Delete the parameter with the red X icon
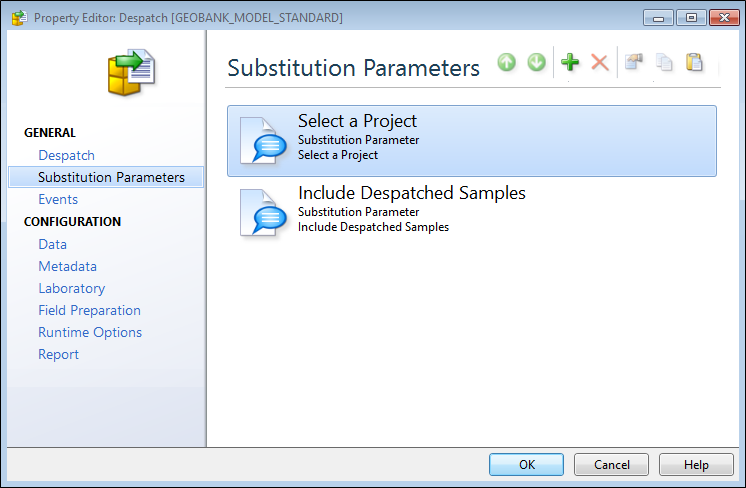 click(599, 62)
